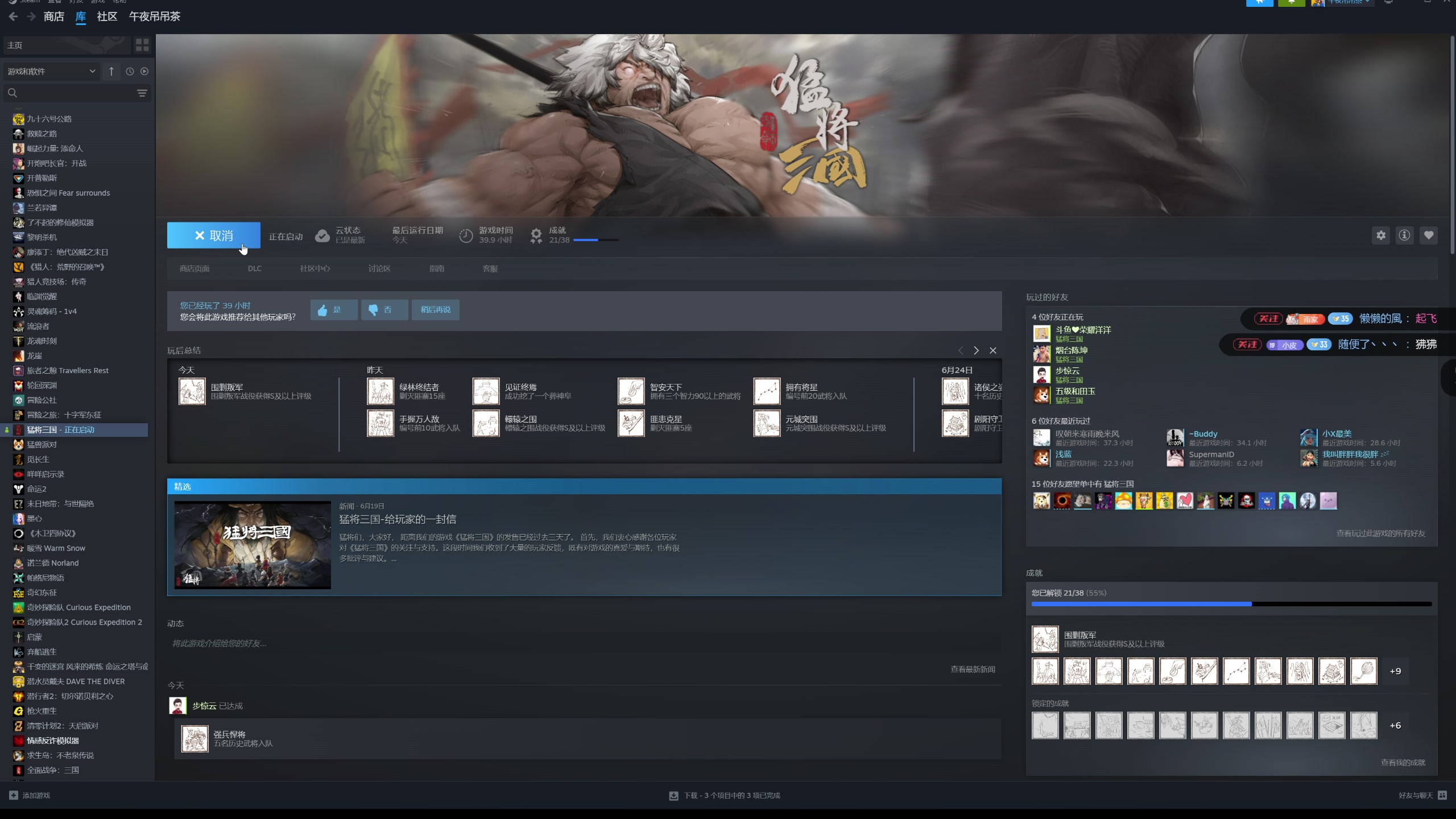This screenshot has height=819, width=1456.
Task: Click thumbs down 否 button
Action: 384,310
